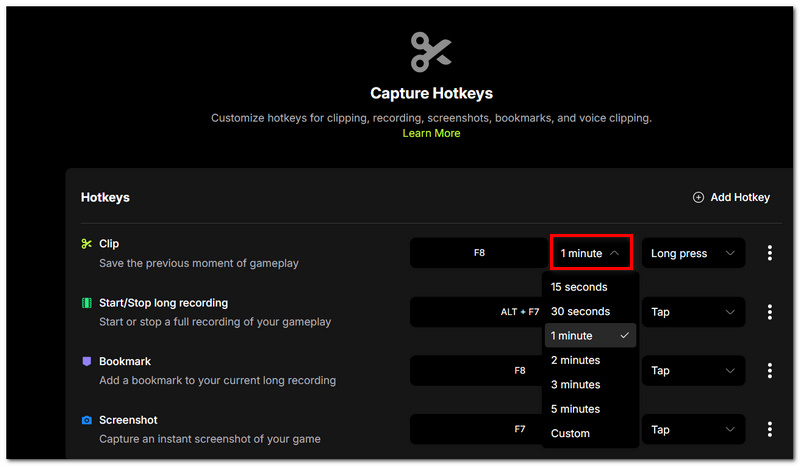Click the Add Hotkey button
The width and height of the screenshot is (800, 466).
[x=731, y=197]
